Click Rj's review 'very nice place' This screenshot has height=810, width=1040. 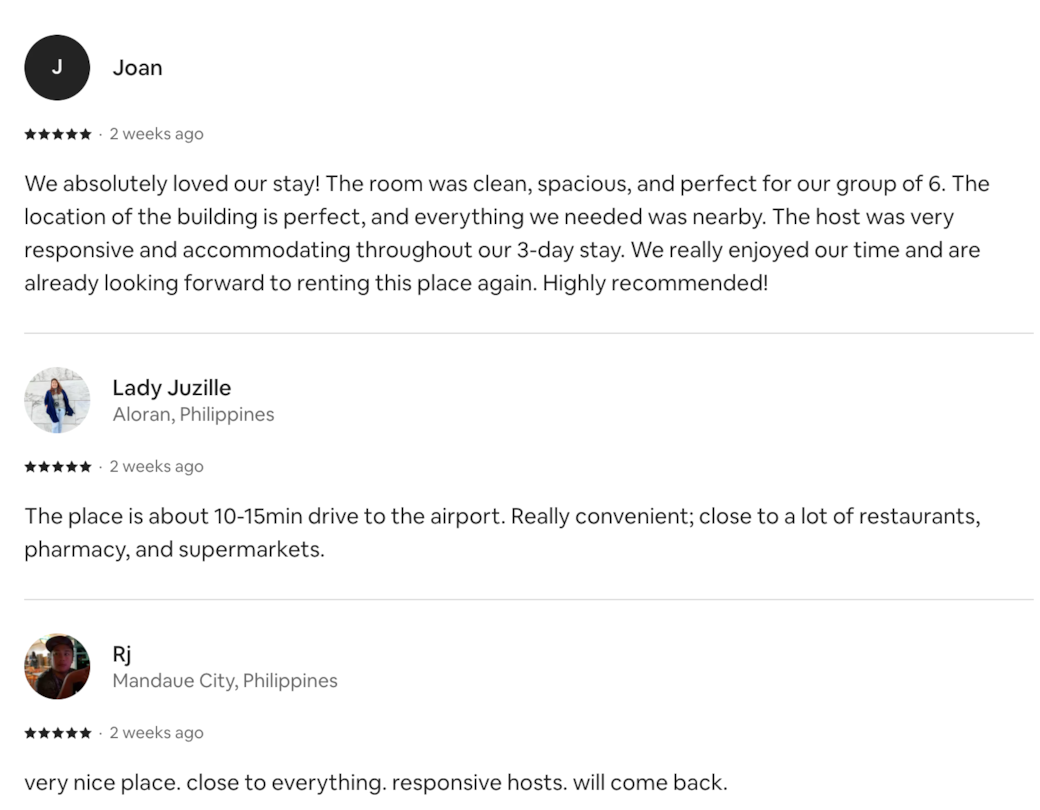[376, 783]
